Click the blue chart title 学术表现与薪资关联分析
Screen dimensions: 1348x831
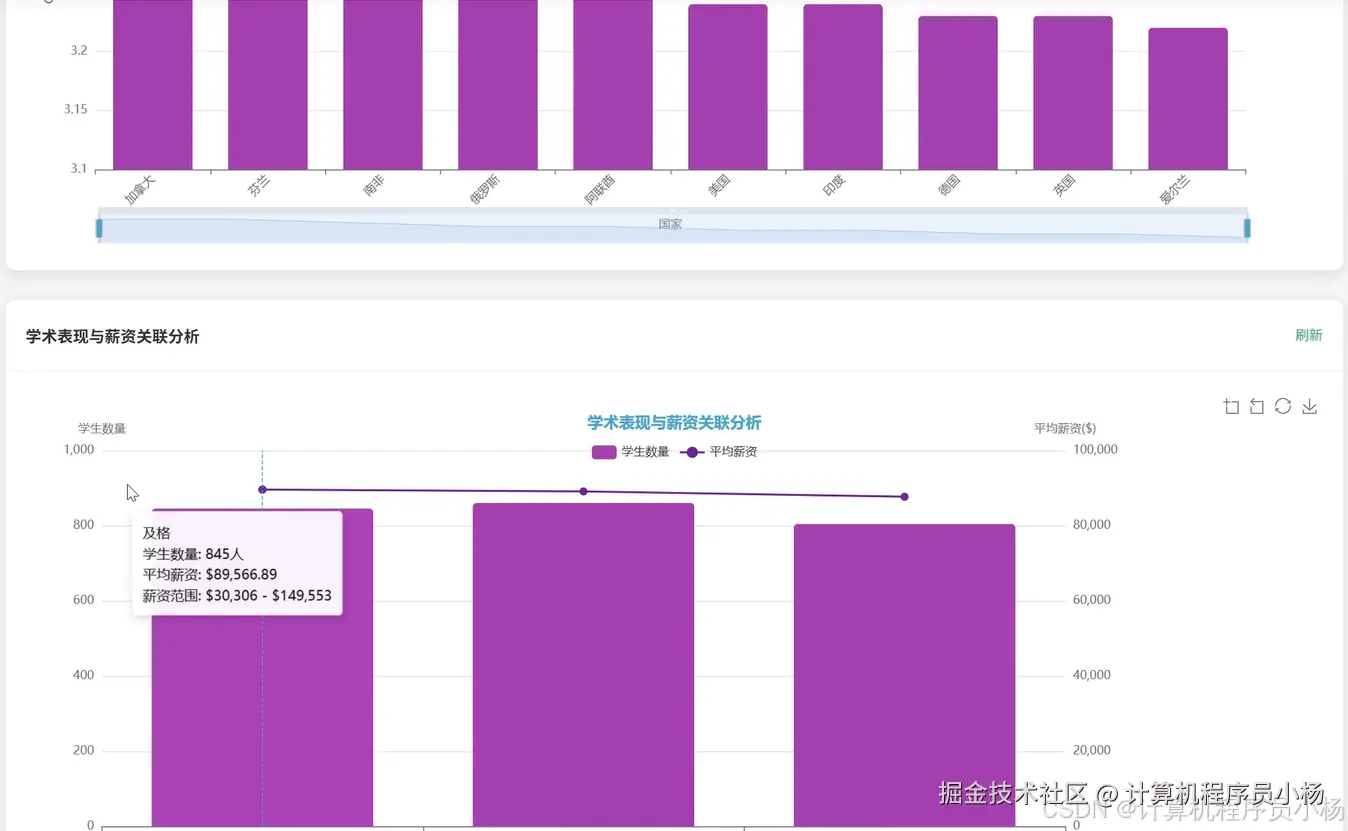point(674,423)
